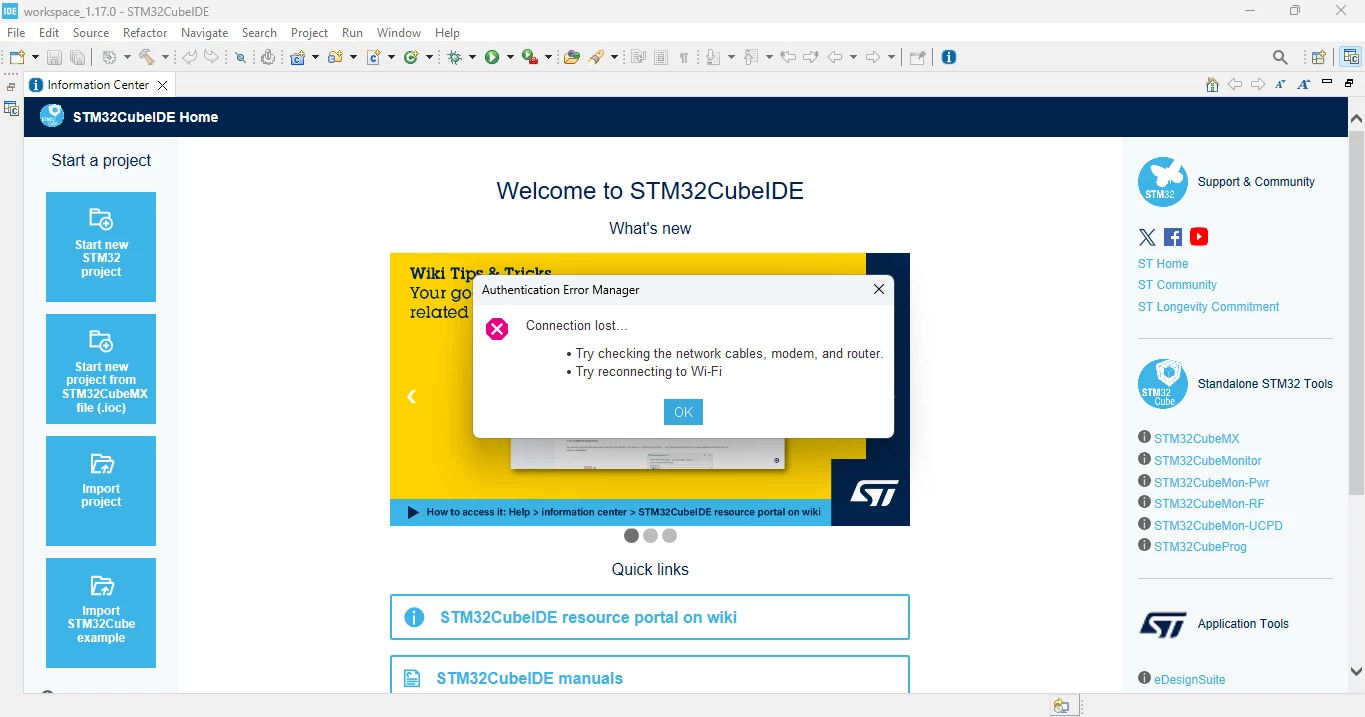1365x717 pixels.
Task: Open the STM32CubeIDE manuals link
Action: point(650,675)
